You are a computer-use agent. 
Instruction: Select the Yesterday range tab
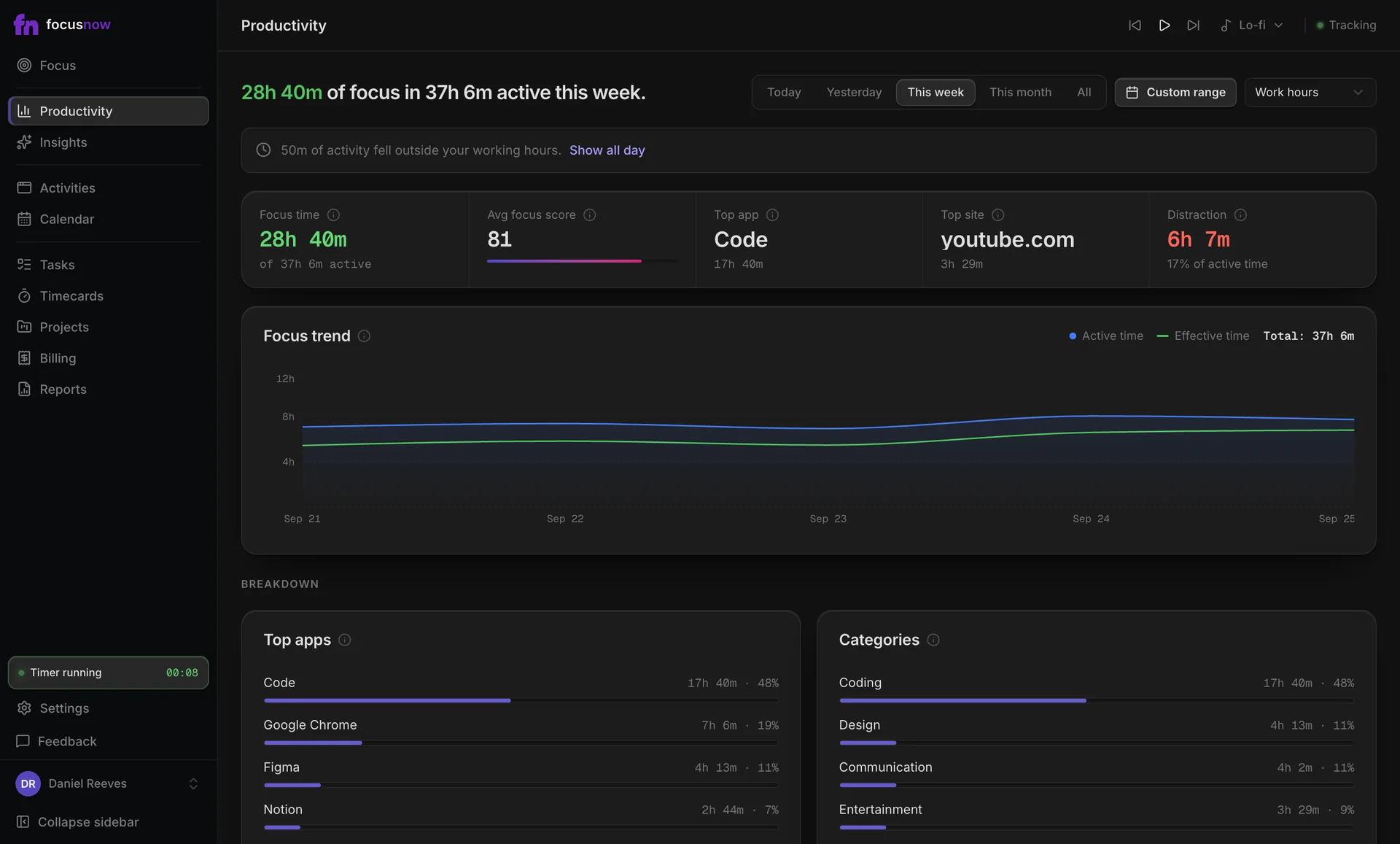(854, 93)
